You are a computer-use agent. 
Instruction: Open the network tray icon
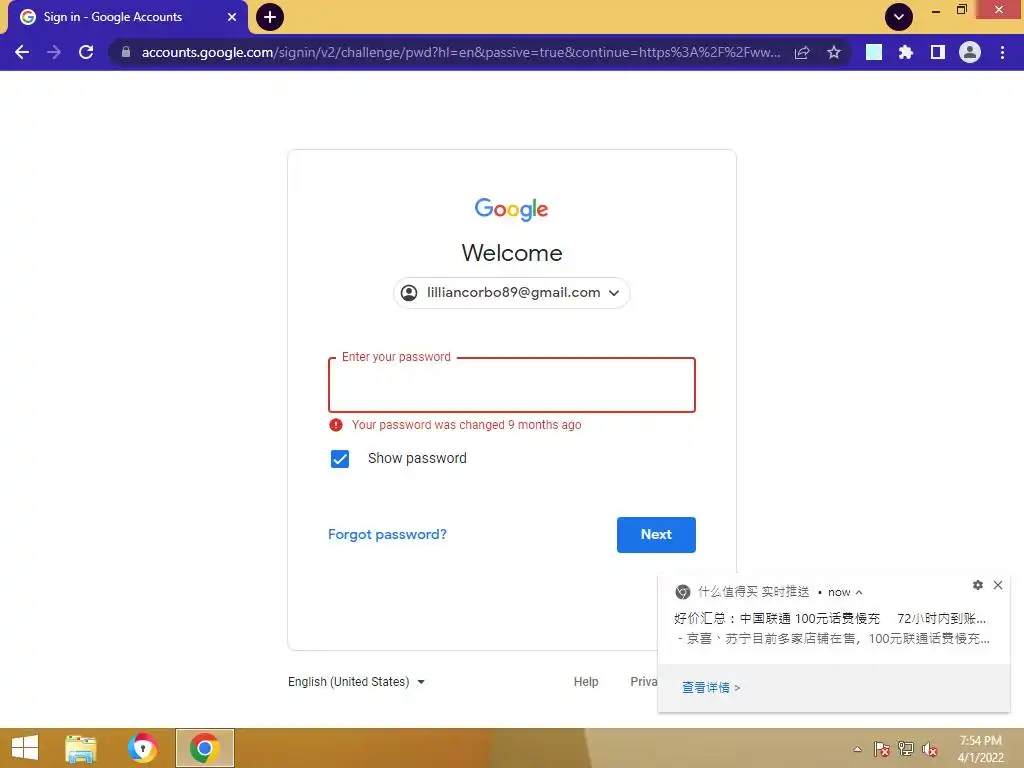pyautogui.click(x=906, y=750)
